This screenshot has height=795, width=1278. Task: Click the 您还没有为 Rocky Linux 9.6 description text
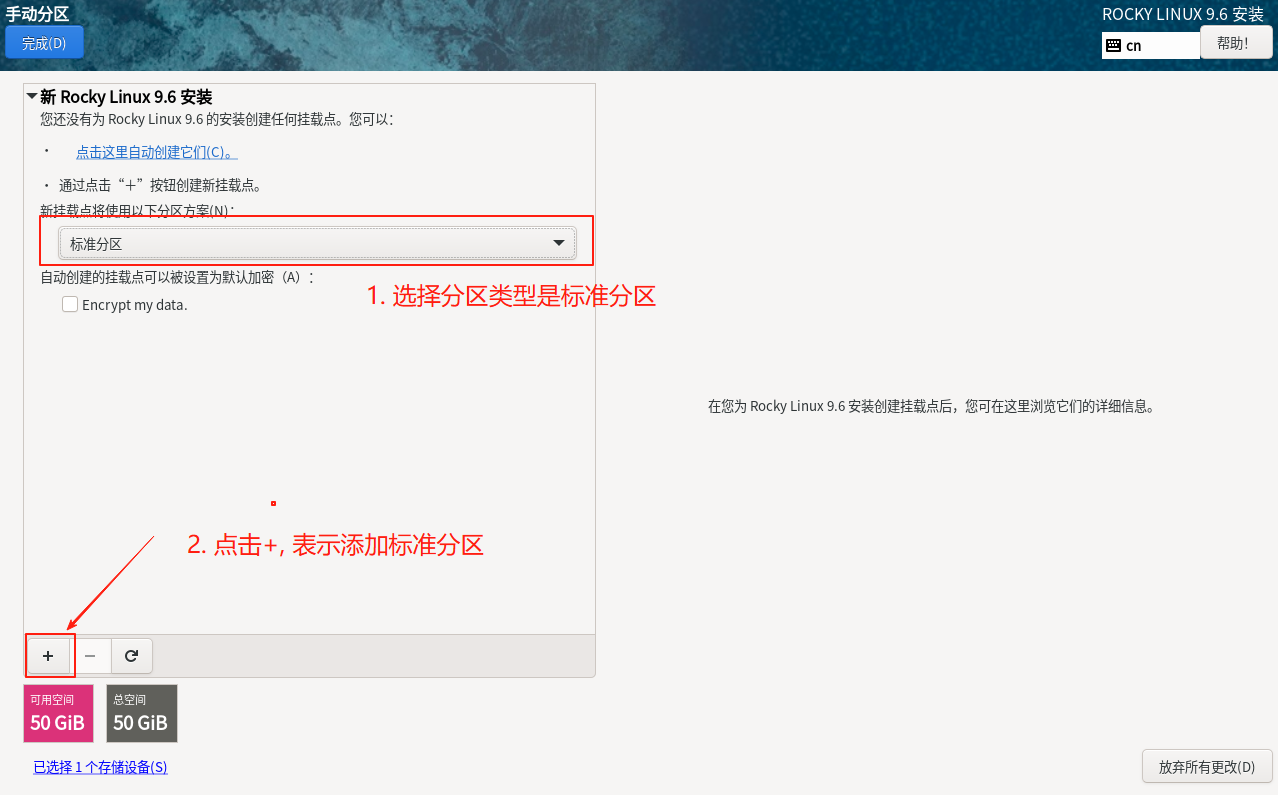coord(217,119)
